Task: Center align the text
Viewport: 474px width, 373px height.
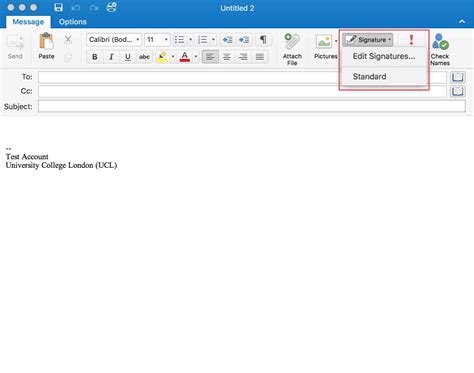Action: [227, 57]
